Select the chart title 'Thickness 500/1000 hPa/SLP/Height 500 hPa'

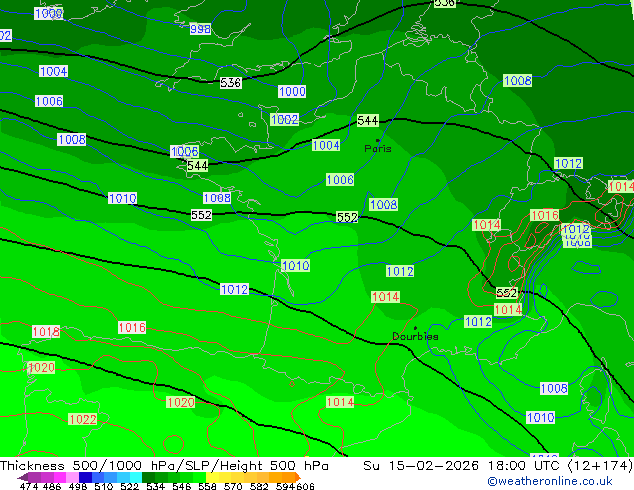point(164,466)
